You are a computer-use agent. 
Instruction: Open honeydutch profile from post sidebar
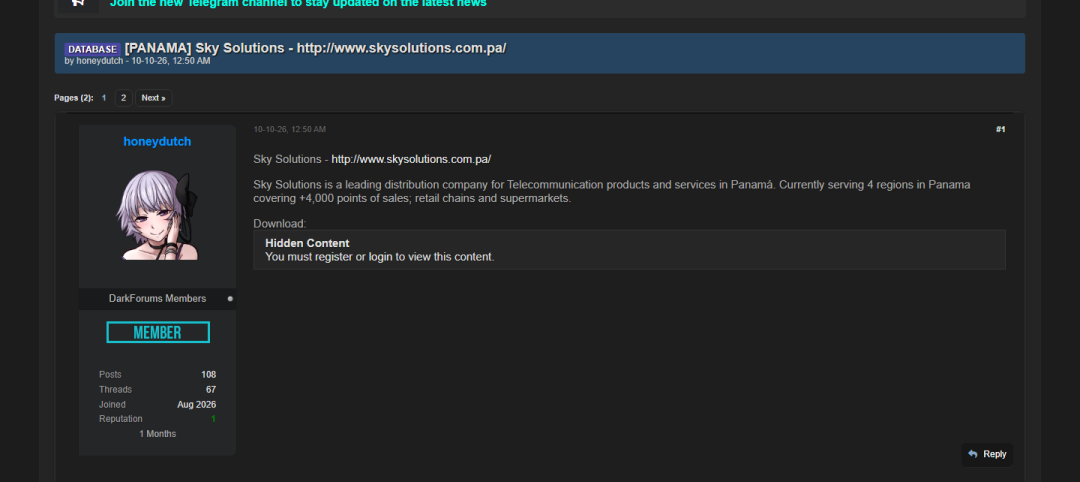157,141
